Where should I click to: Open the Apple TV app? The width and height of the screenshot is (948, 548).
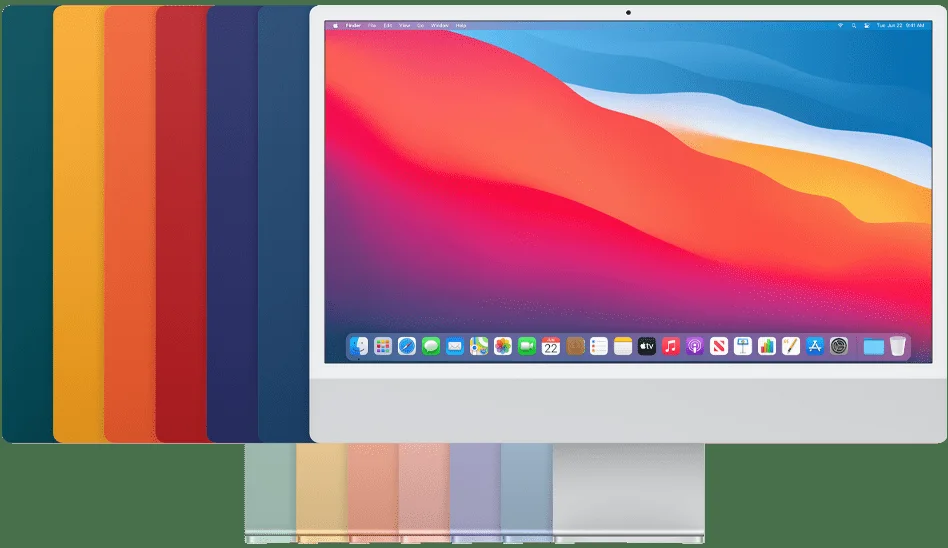click(x=647, y=346)
